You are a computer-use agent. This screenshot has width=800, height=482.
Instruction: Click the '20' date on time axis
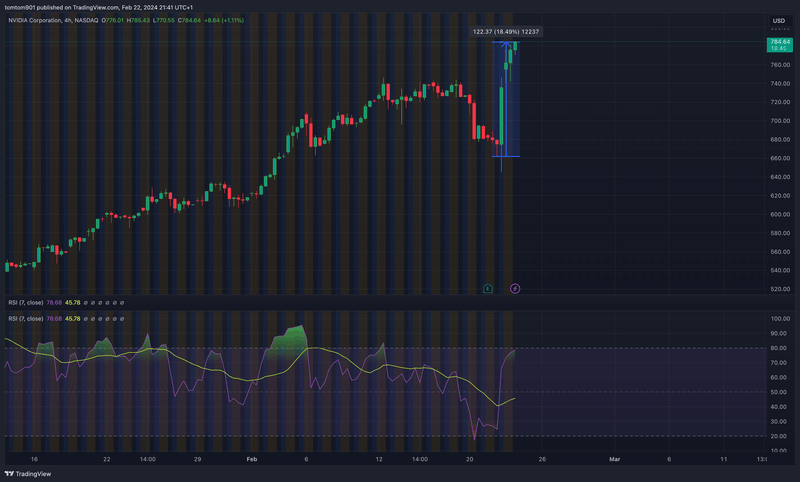tap(470, 460)
